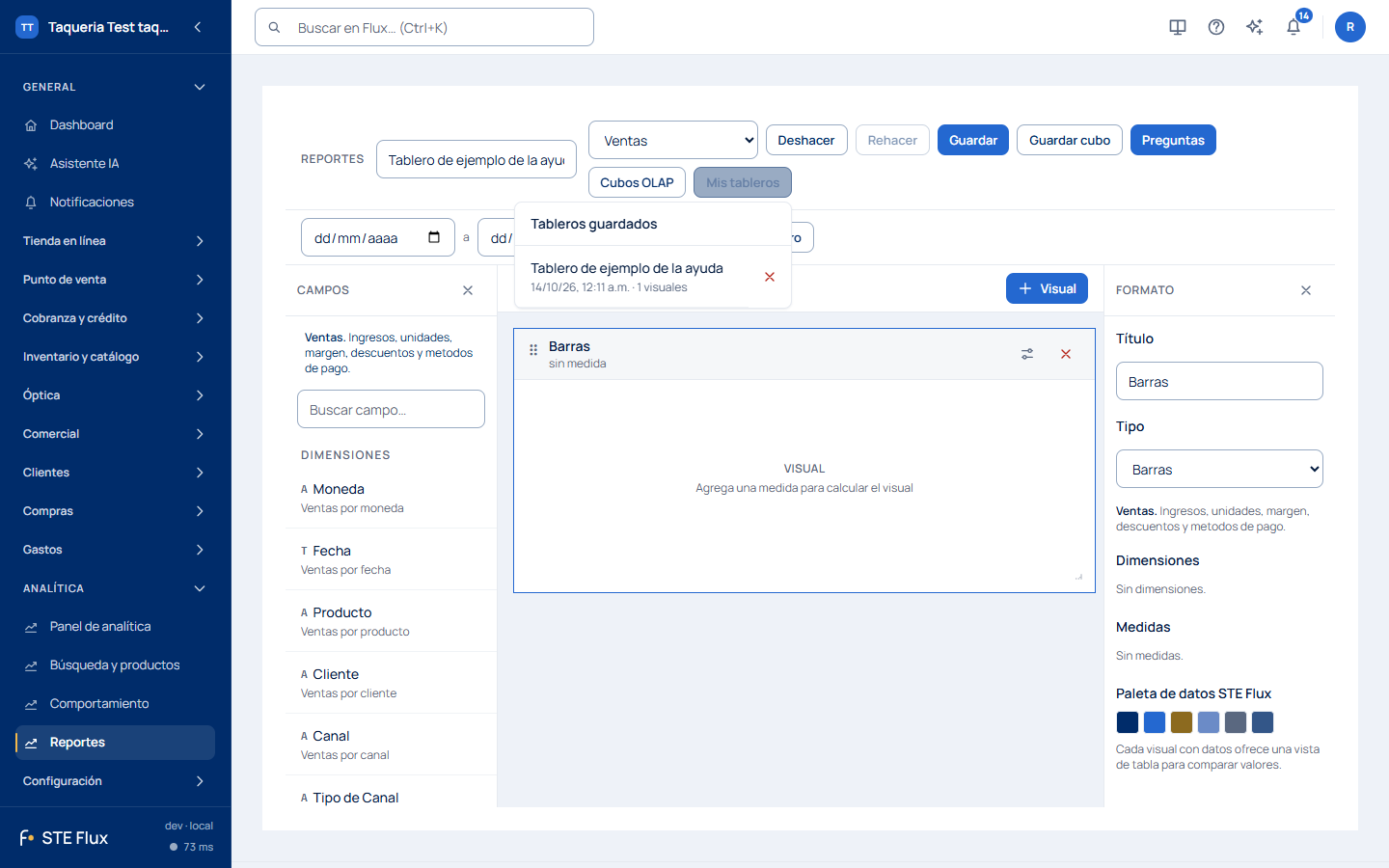Open Panel de analítica

pyautogui.click(x=115, y=627)
